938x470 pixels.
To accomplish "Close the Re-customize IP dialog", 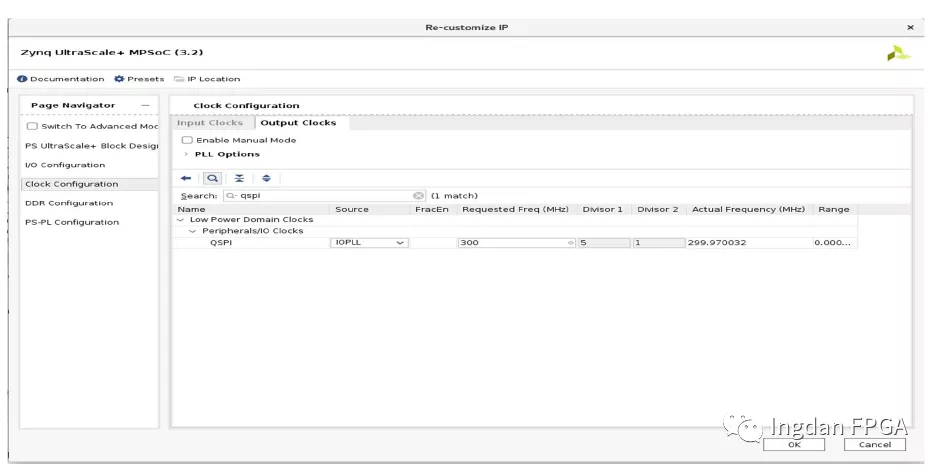I will coord(910,28).
